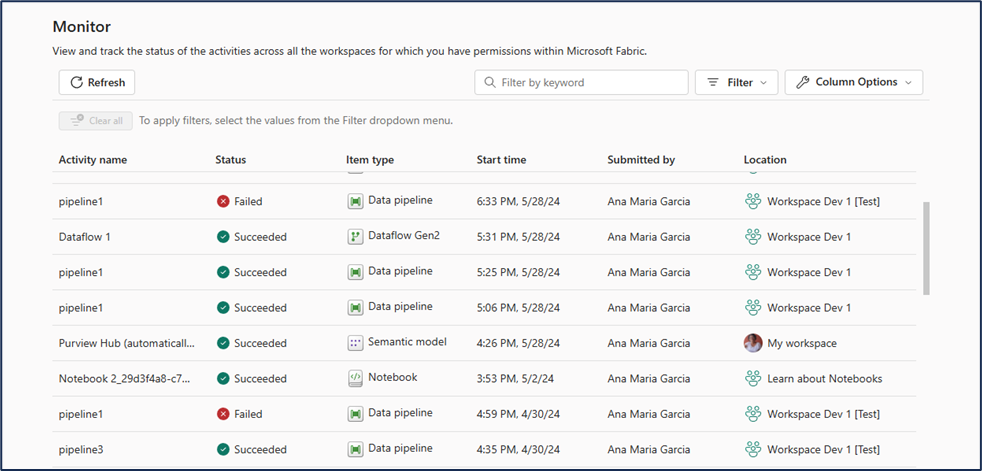Click the Notebook item type icon

coord(354,378)
